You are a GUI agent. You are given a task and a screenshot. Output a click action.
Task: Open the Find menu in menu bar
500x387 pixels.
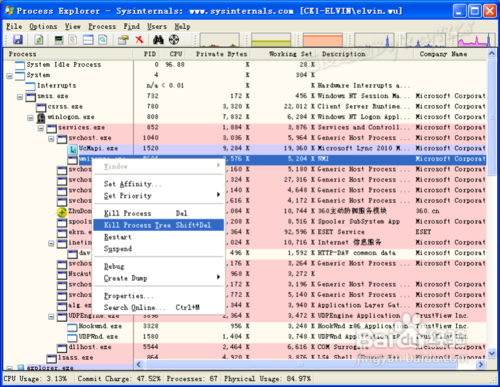pyautogui.click(x=131, y=26)
